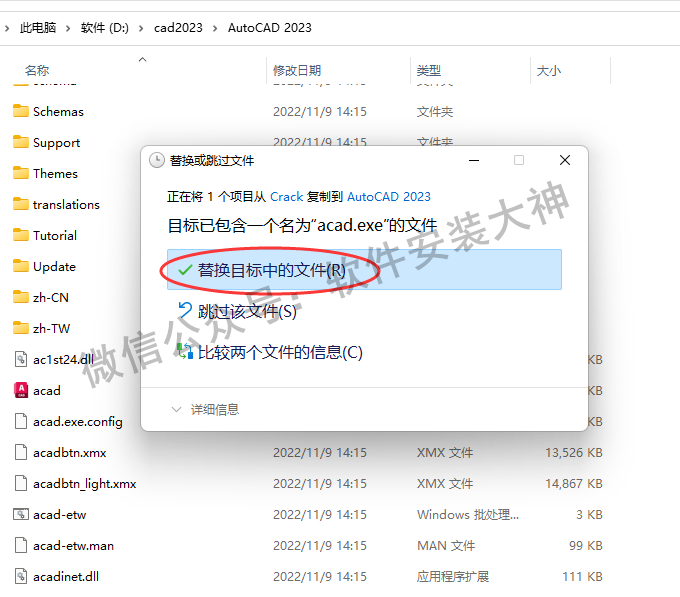The height and width of the screenshot is (597, 680).
Task: Select the Schemas folder name
Action: (x=58, y=111)
